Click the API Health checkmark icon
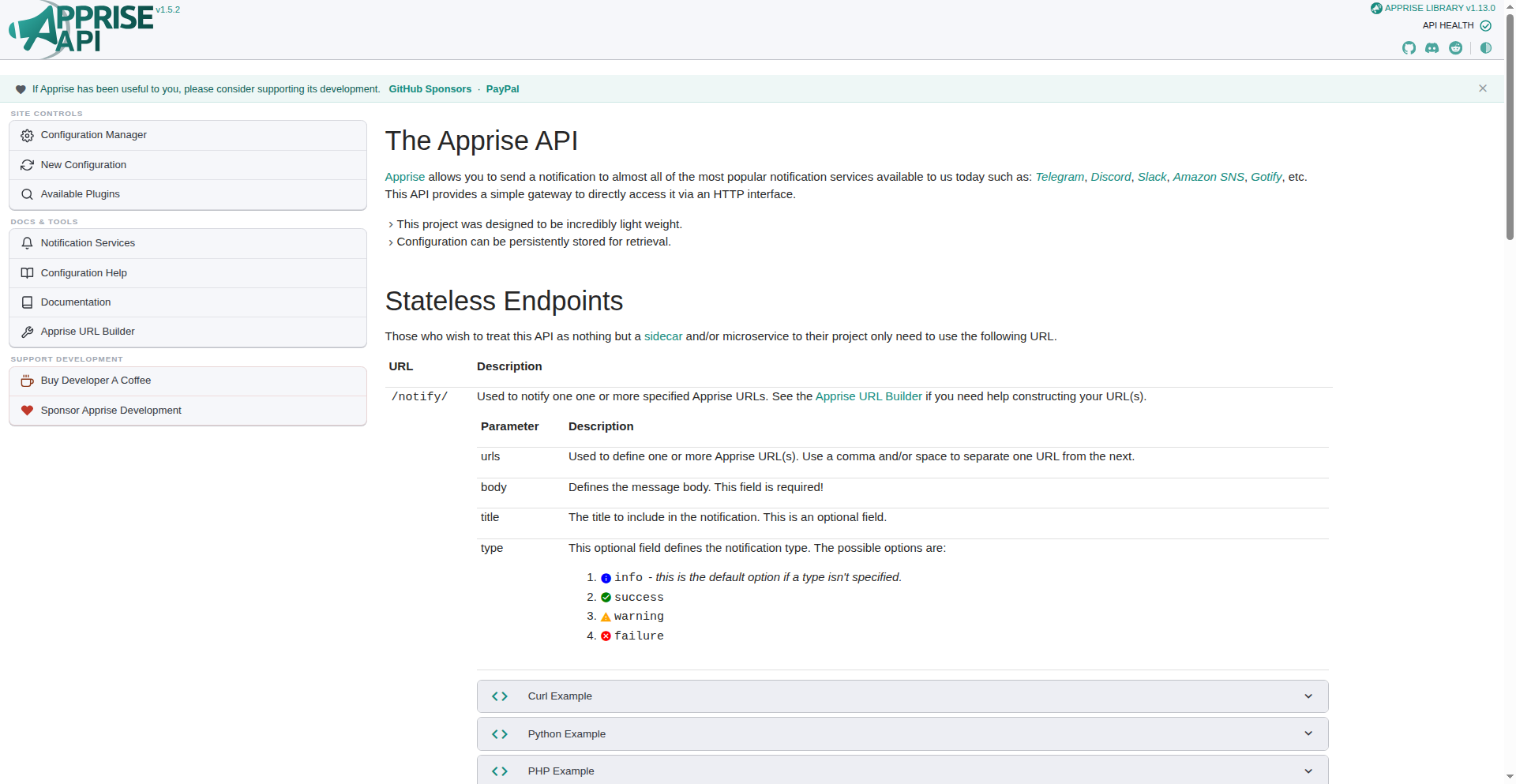 coord(1485,26)
